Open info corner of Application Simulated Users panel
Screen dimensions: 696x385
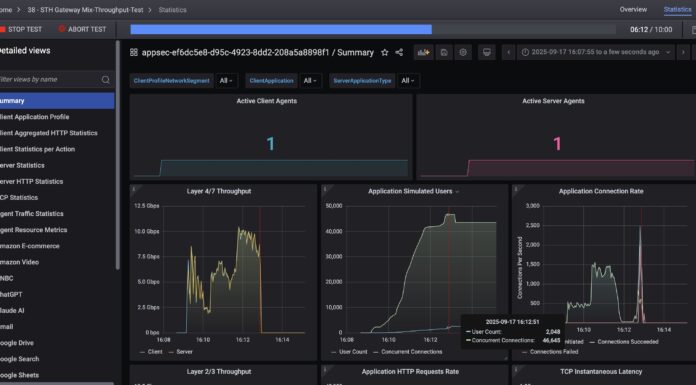[325, 190]
